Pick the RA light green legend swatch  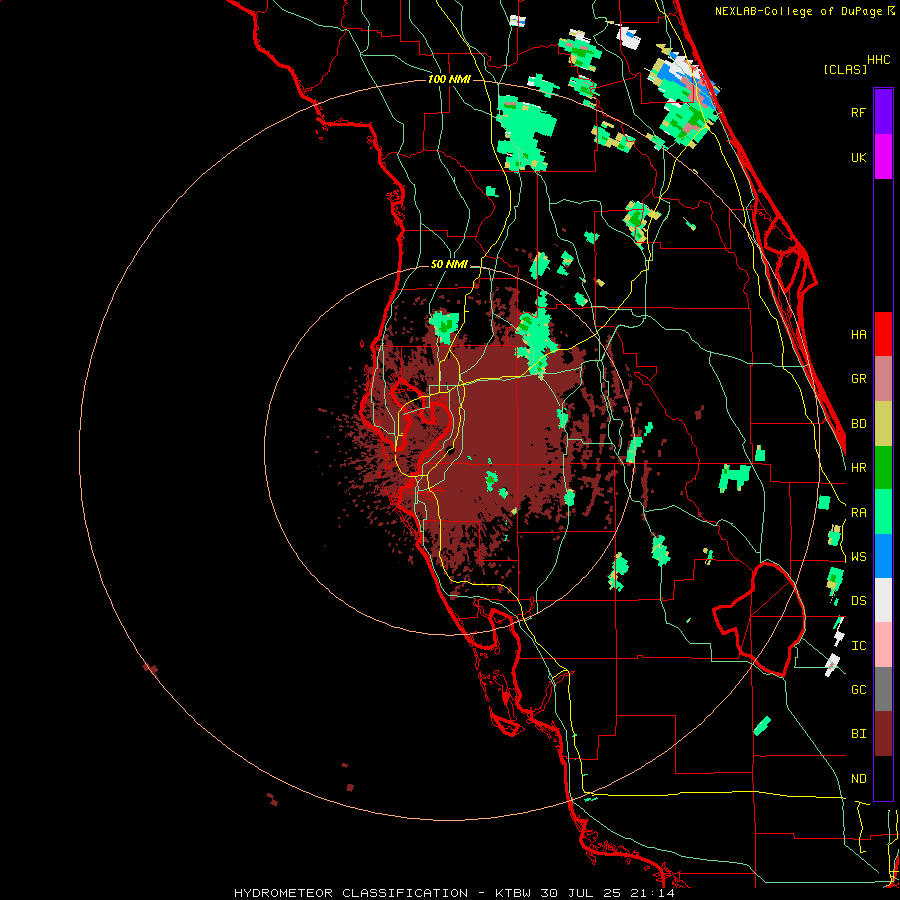[883, 512]
